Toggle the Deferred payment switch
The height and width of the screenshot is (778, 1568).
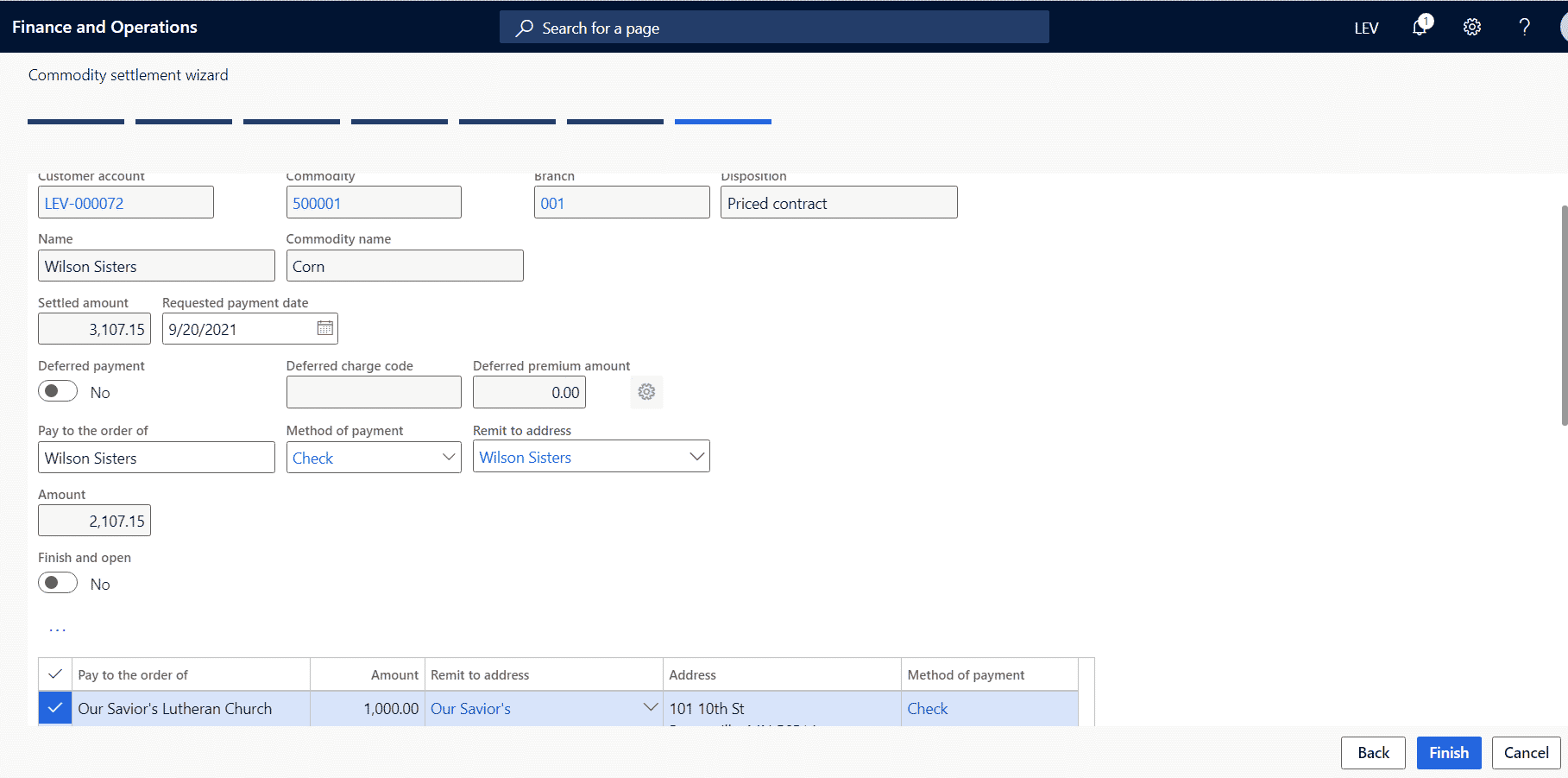coord(58,391)
